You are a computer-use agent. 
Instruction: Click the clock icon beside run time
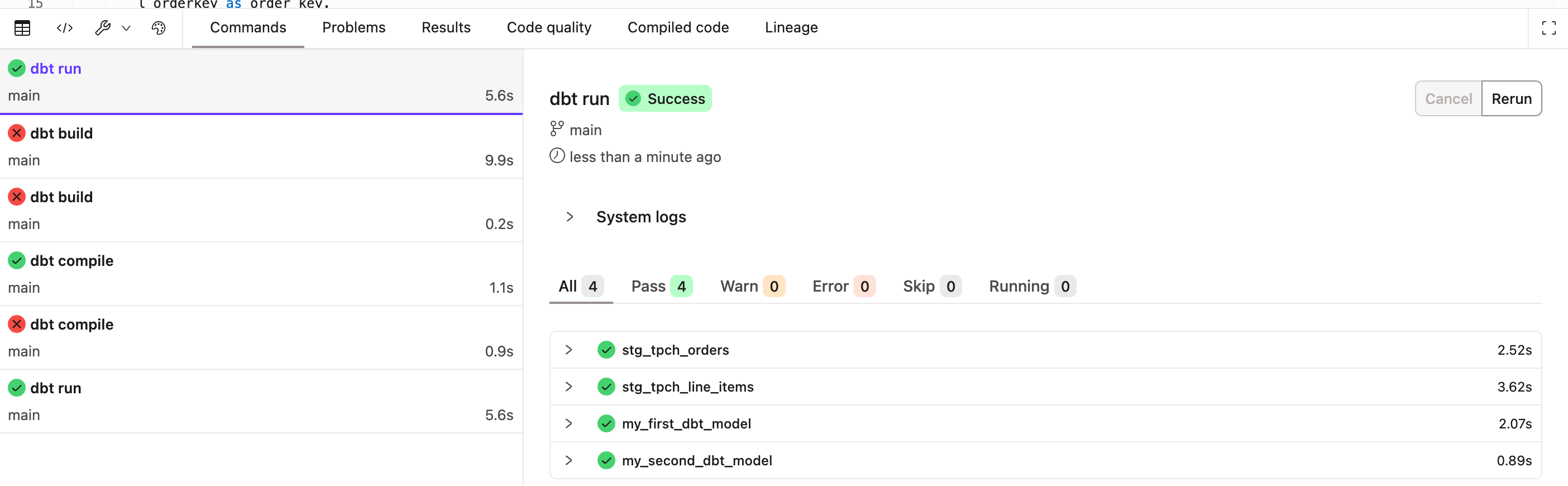pos(557,156)
